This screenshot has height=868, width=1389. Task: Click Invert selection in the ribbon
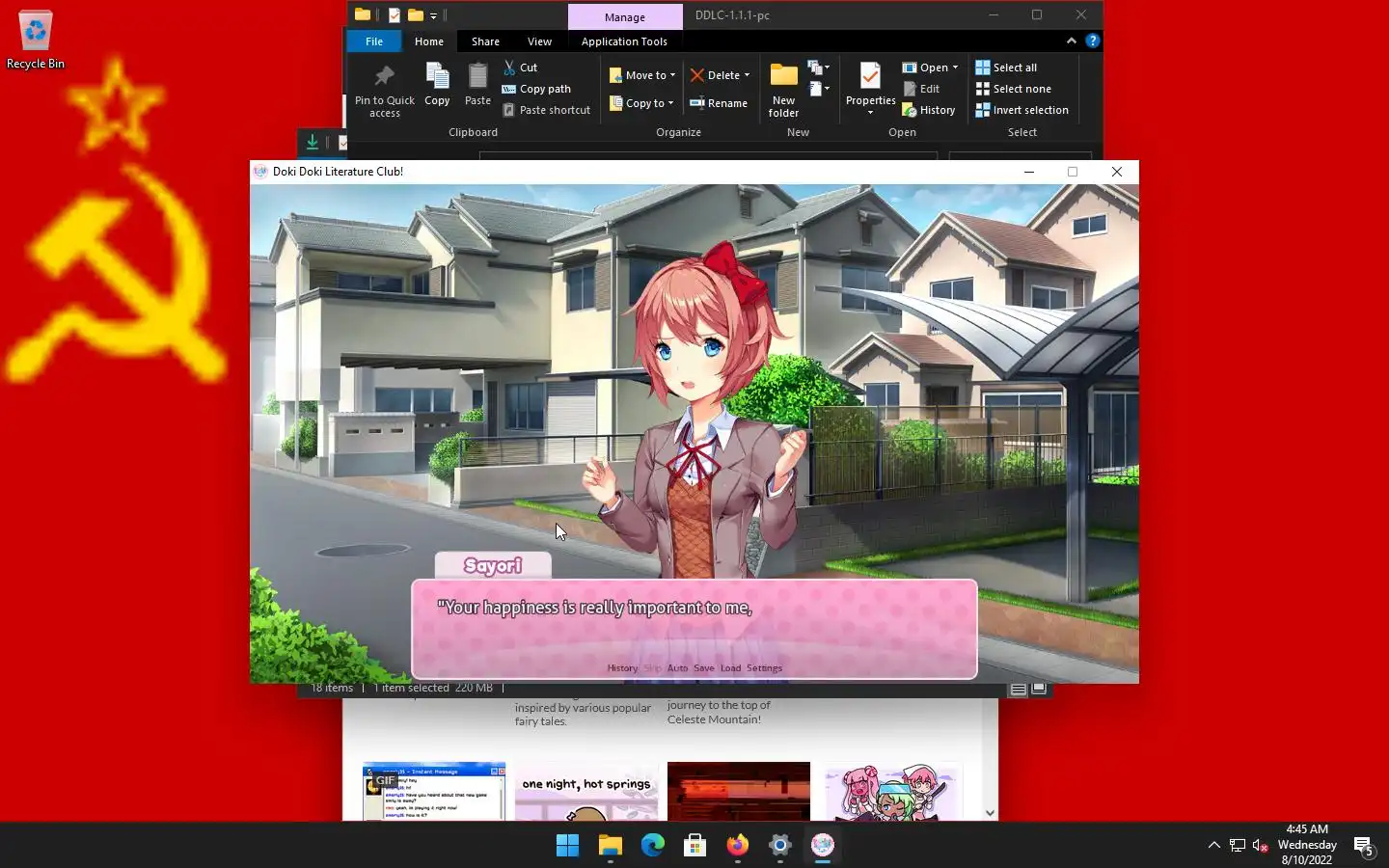point(1021,110)
